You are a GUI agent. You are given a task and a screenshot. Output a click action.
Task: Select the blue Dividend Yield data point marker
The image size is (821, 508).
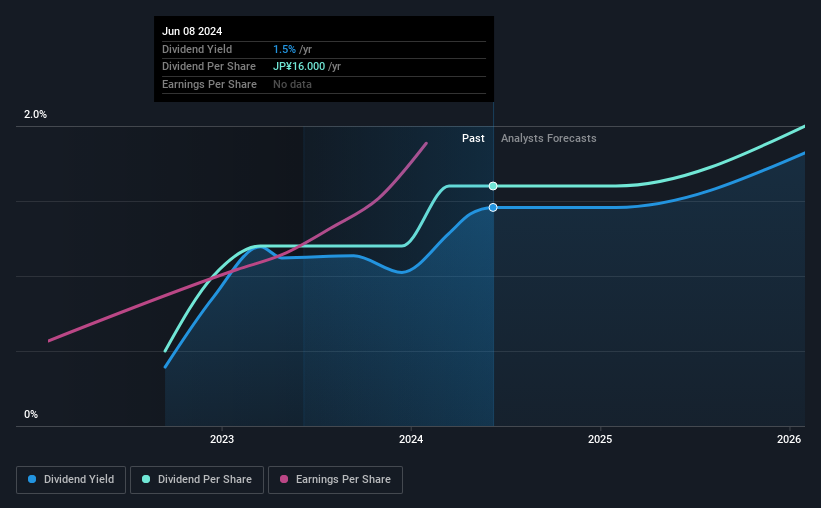coord(493,207)
